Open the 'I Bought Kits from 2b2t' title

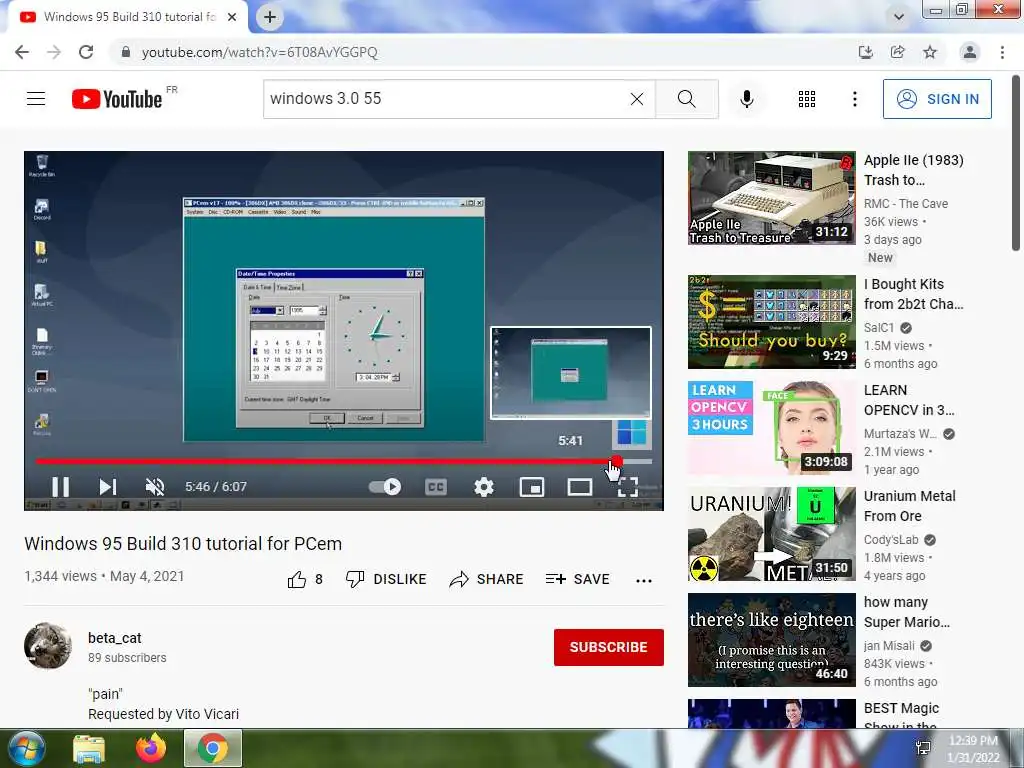tap(914, 294)
